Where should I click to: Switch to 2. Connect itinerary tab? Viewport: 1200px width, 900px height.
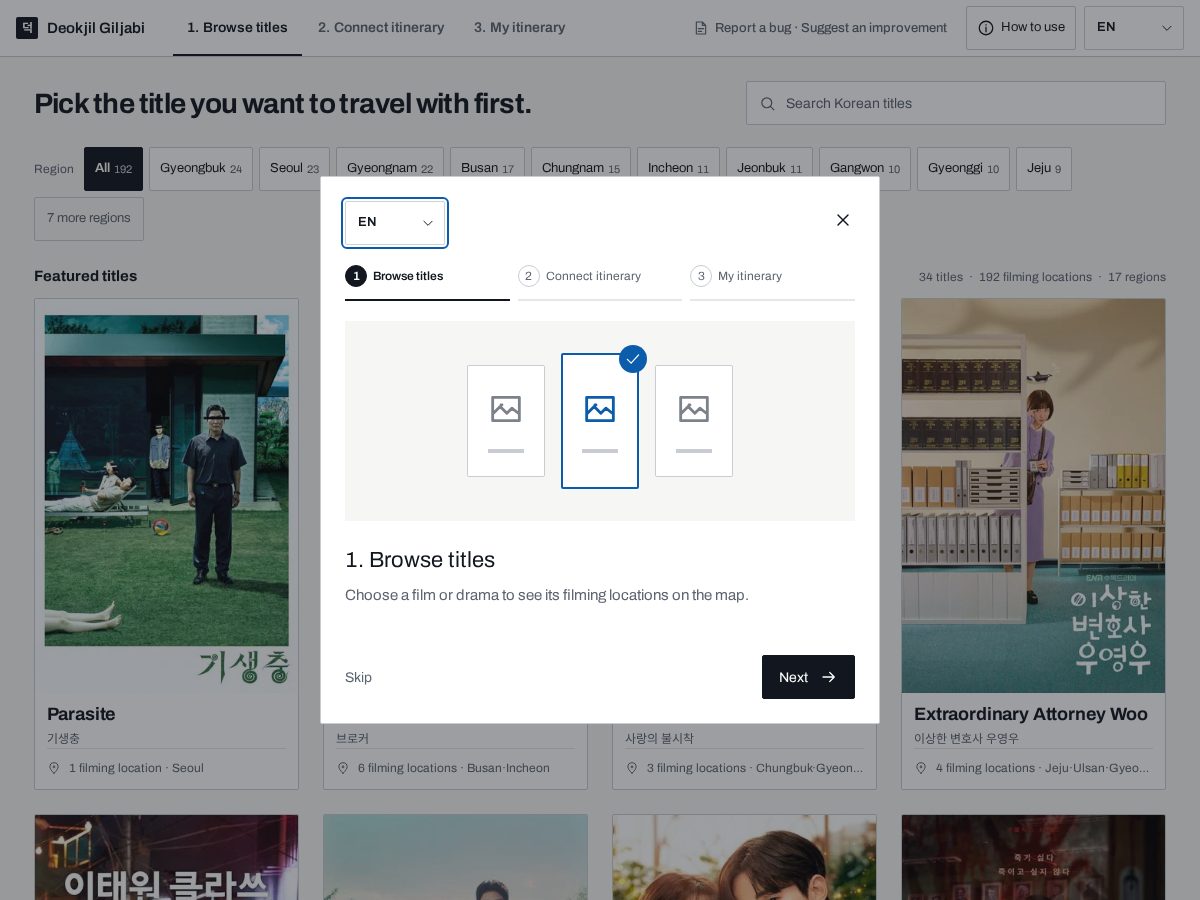click(x=381, y=28)
